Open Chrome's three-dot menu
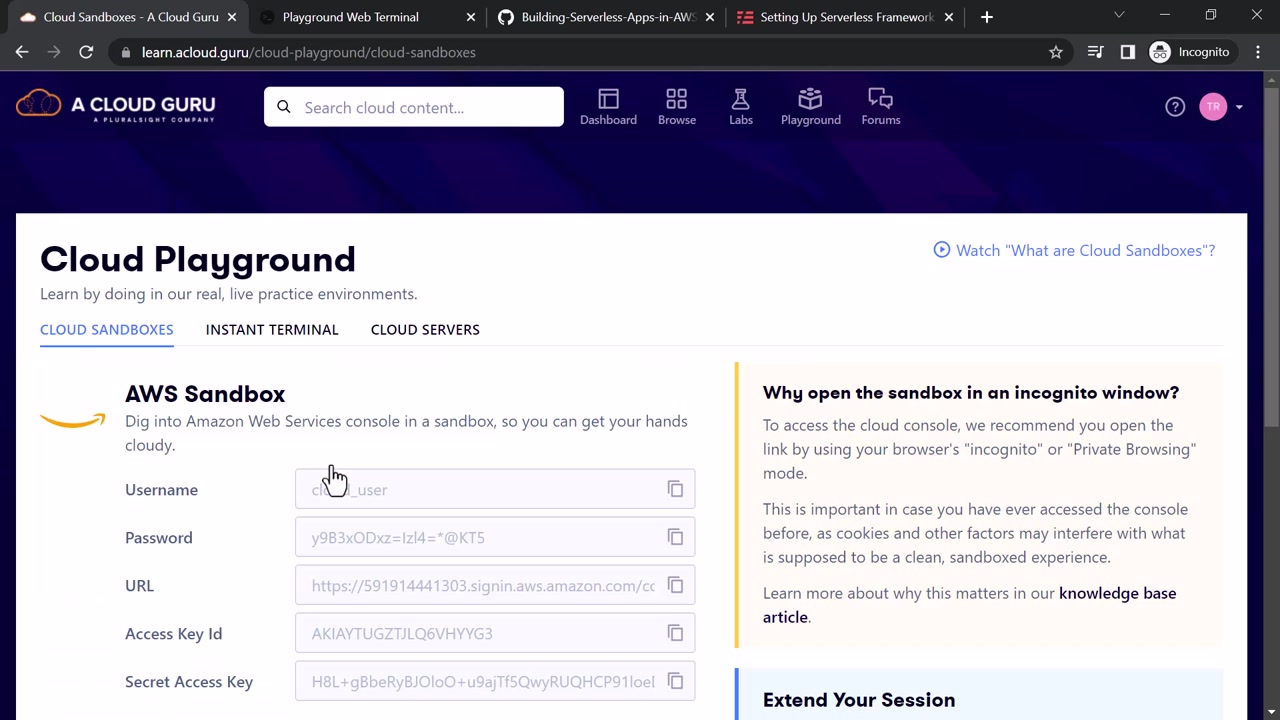 click(x=1258, y=52)
